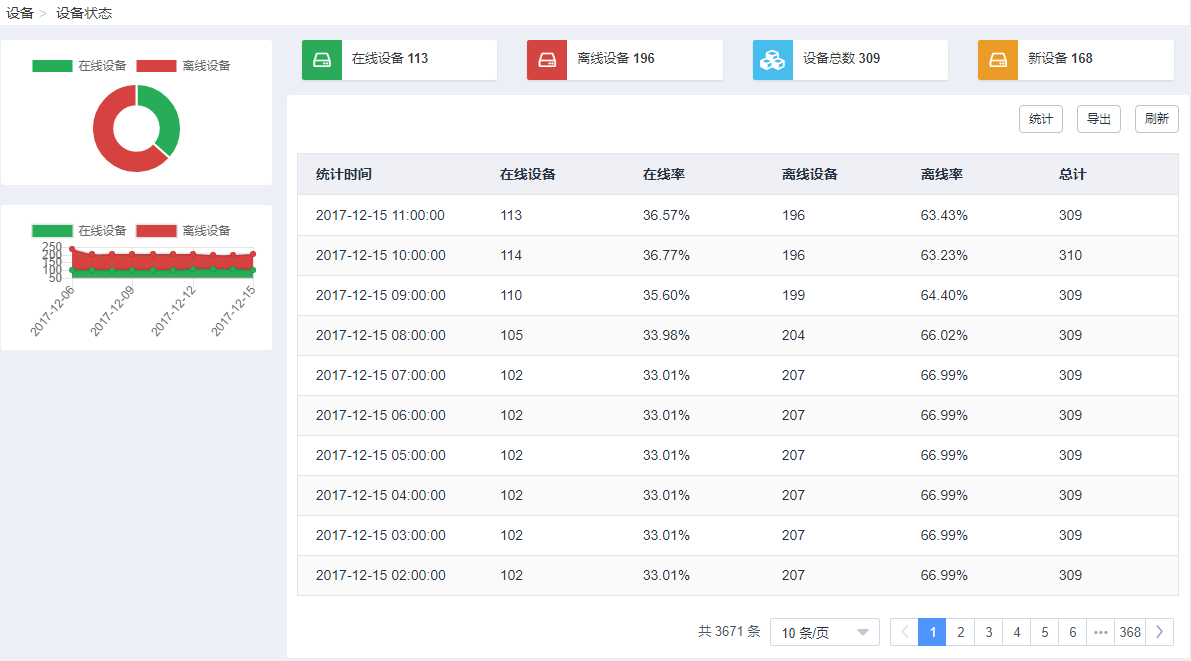Click the previous page left arrow
Screen dimensions: 1191x661
coord(904,632)
